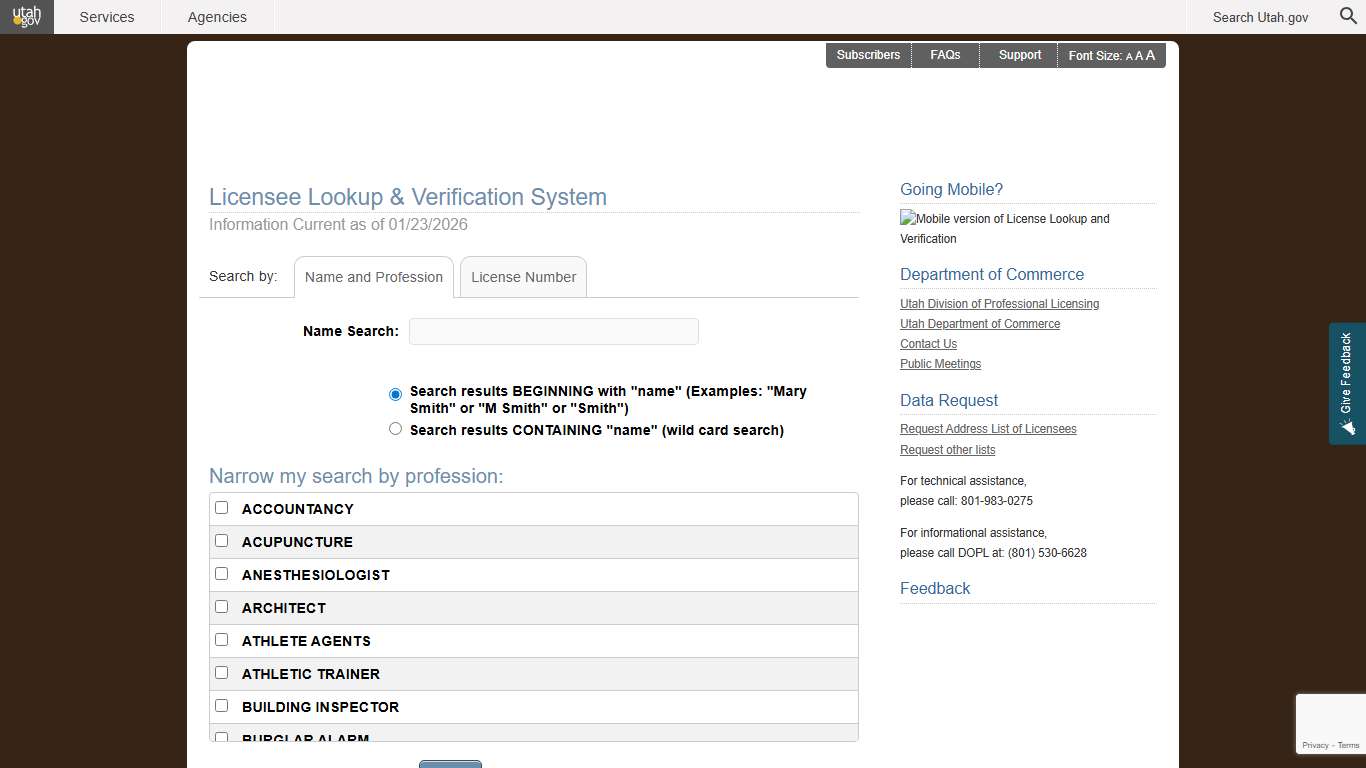Screen dimensions: 1366x768
Task: Select the smallest font size A
Action: coord(1127,56)
